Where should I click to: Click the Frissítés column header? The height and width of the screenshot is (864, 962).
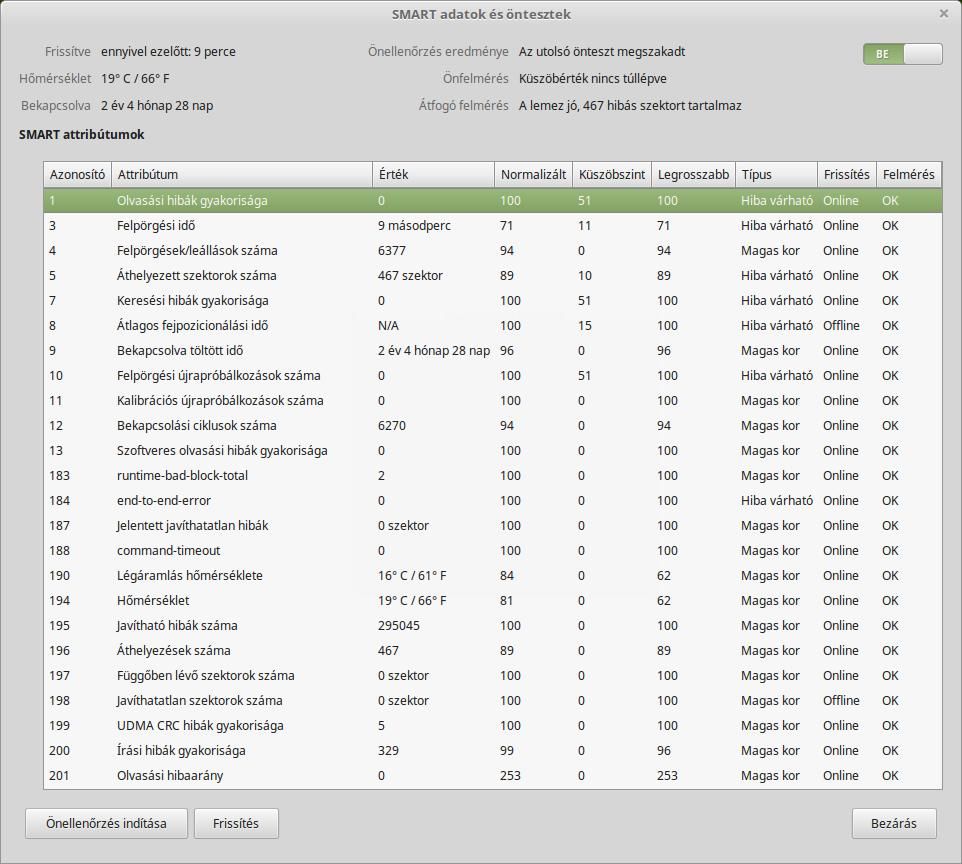point(847,174)
